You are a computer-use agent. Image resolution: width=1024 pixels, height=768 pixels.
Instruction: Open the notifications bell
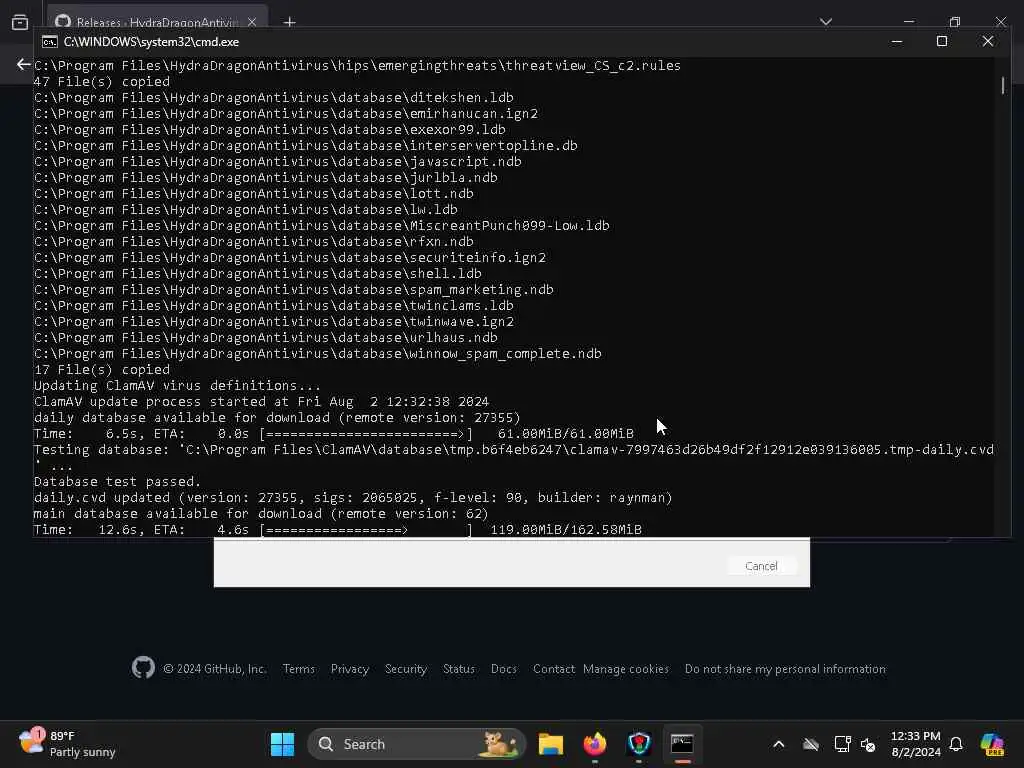[956, 744]
